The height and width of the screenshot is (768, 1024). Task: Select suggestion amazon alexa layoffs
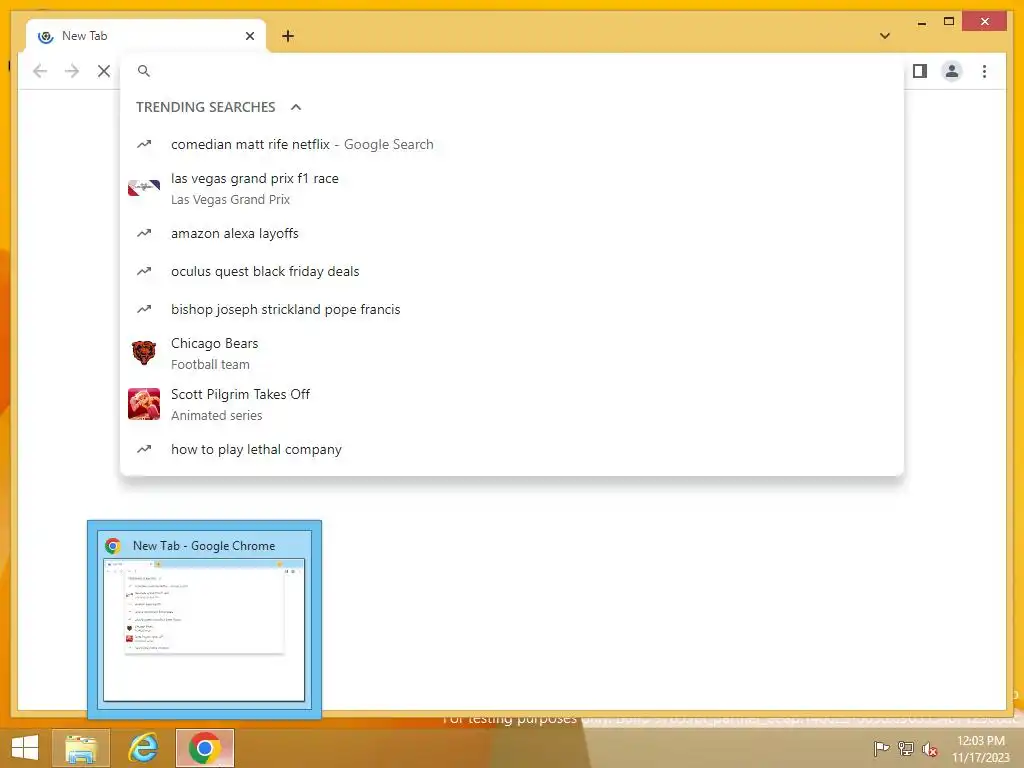click(512, 233)
